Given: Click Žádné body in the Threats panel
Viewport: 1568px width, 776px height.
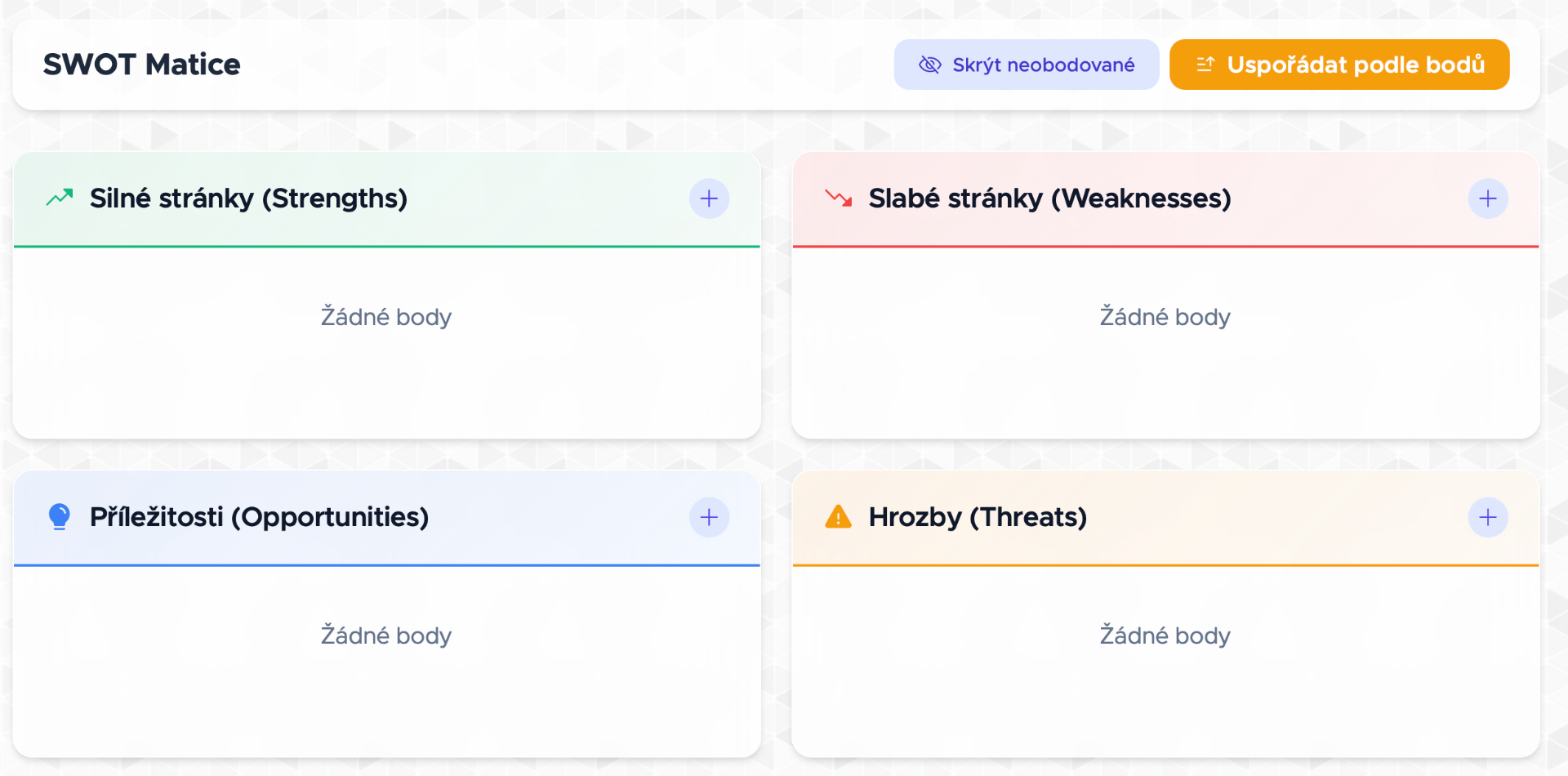Looking at the screenshot, I should (x=1165, y=635).
